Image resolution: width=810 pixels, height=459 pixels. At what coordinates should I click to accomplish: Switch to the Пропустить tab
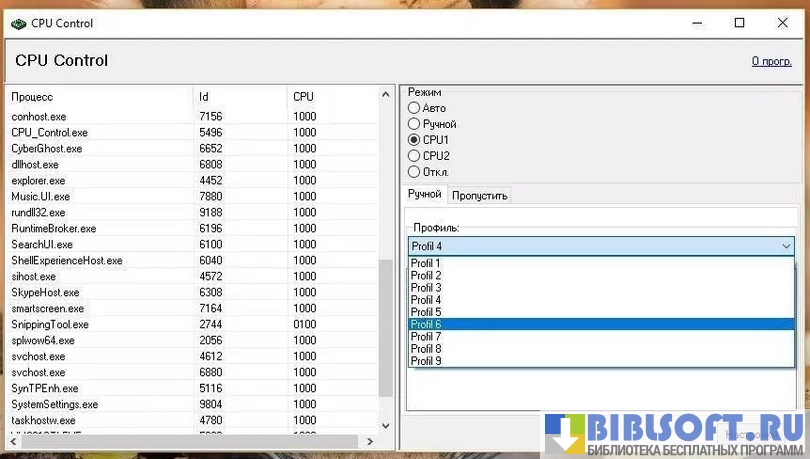pos(480,195)
